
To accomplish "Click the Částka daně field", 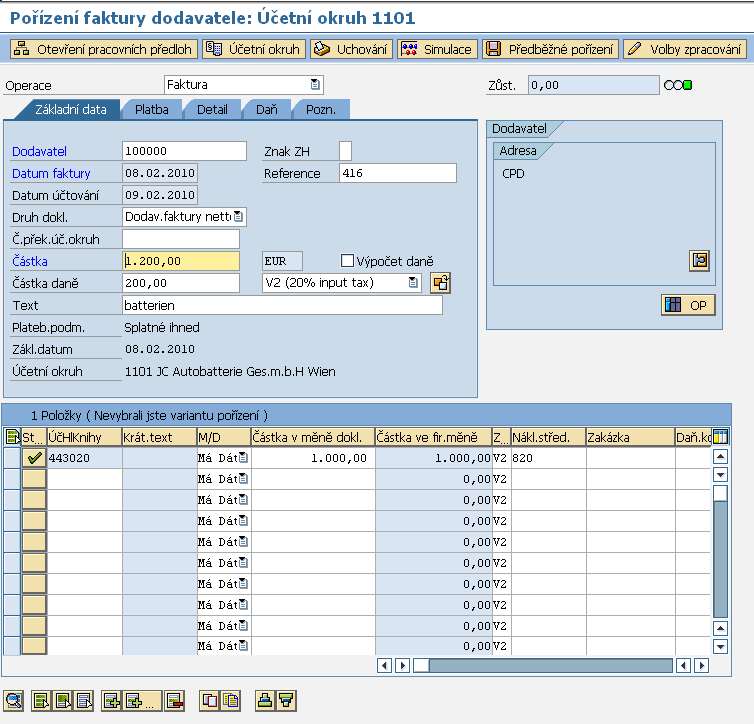I will (x=181, y=283).
